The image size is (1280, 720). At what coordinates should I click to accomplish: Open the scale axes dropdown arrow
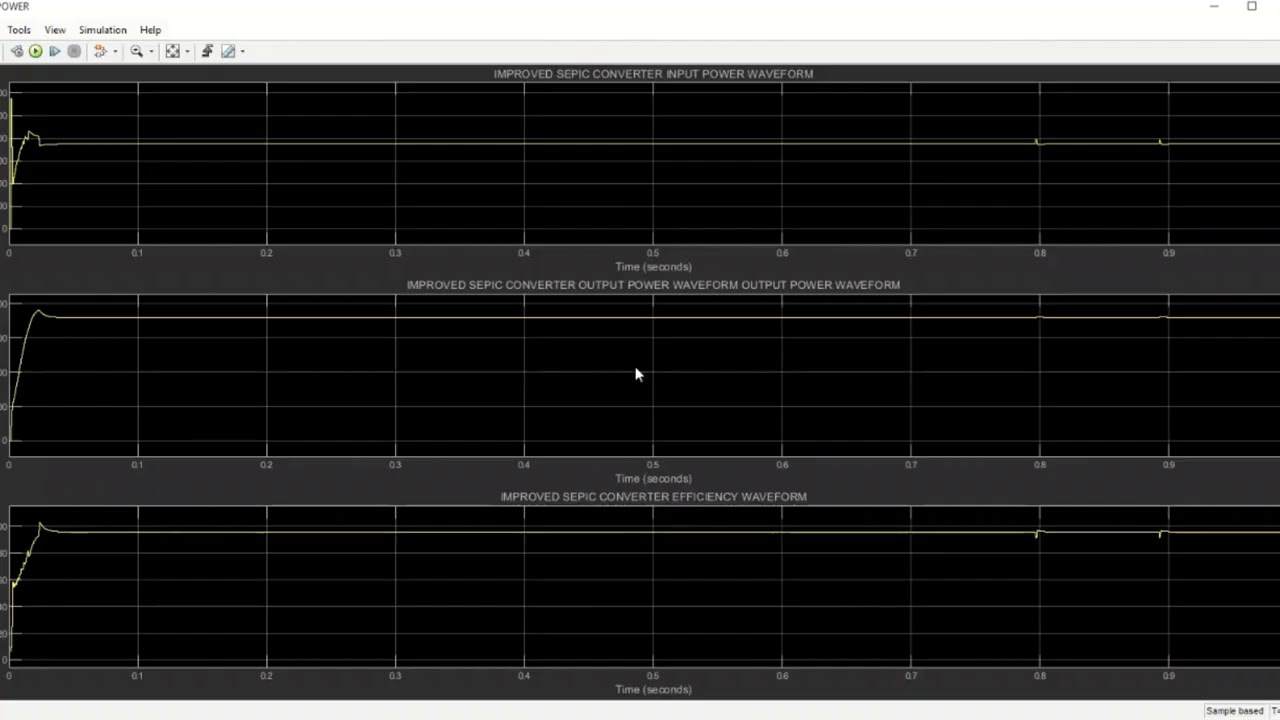pyautogui.click(x=188, y=51)
